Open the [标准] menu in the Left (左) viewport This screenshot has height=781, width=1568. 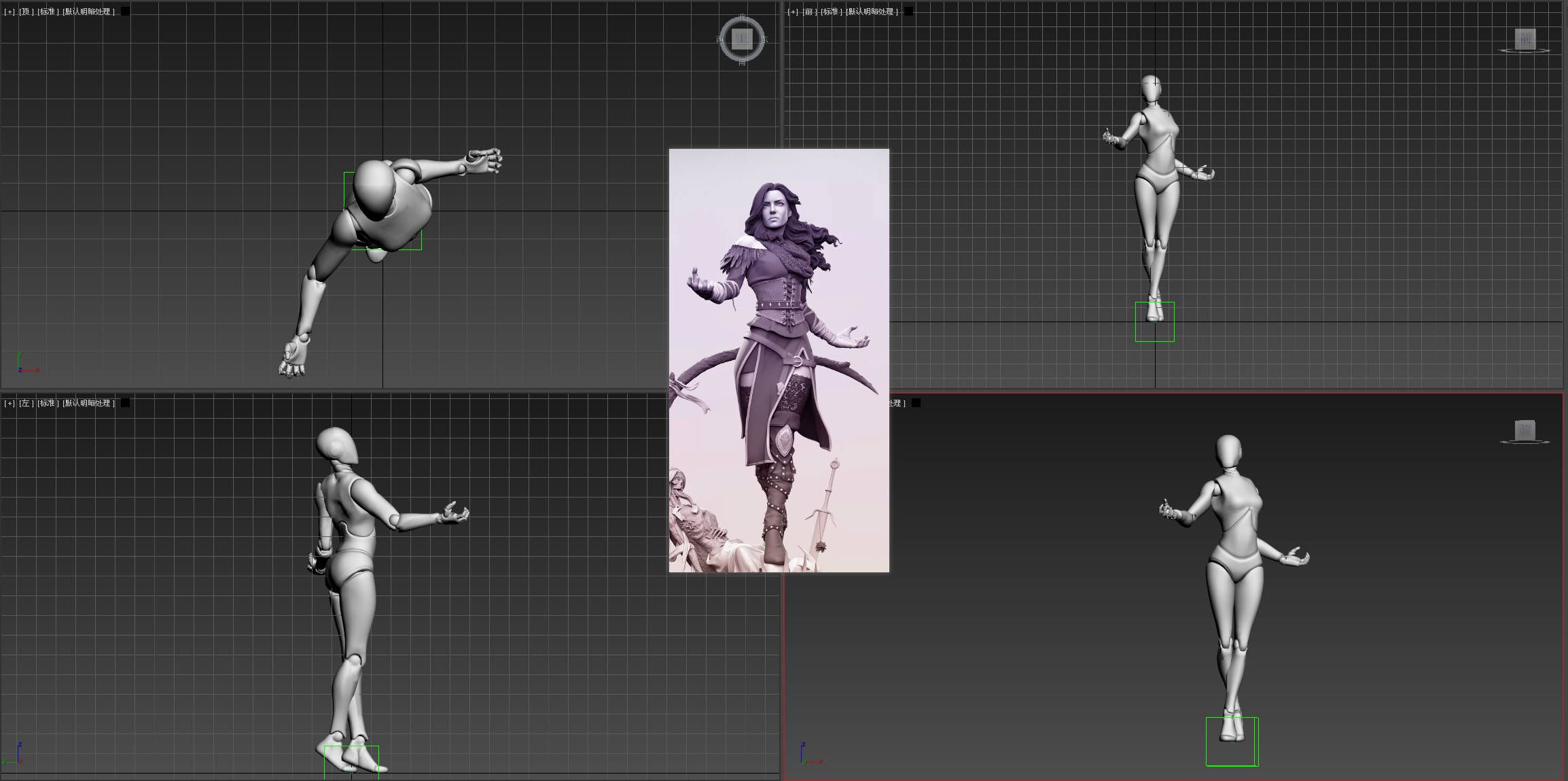tap(48, 403)
